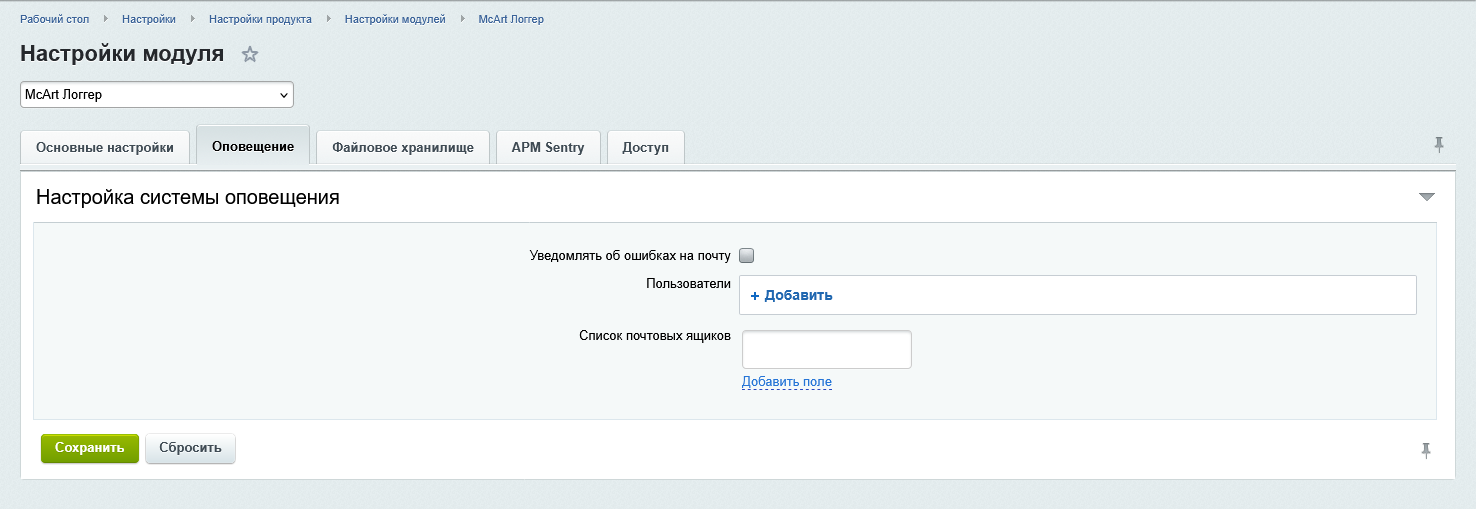Click the Добавить поле link
Image resolution: width=1476 pixels, height=509 pixels.
[786, 382]
